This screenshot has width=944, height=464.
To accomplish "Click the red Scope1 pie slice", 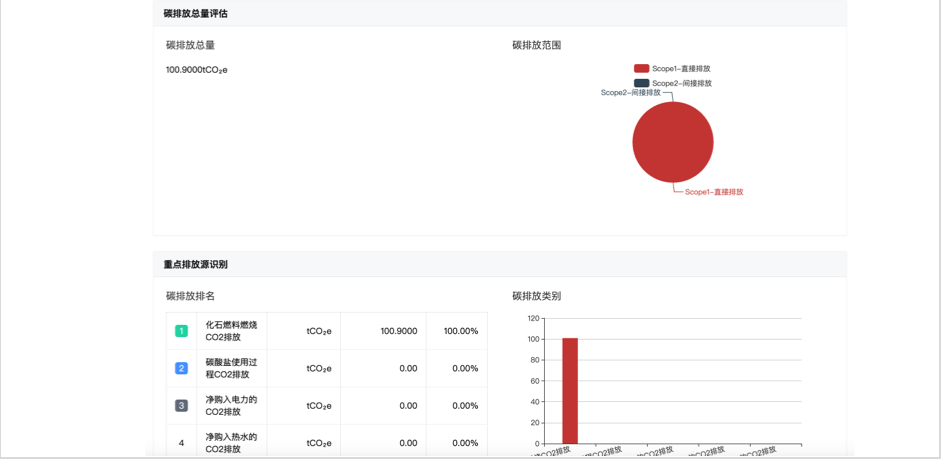I will point(673,142).
